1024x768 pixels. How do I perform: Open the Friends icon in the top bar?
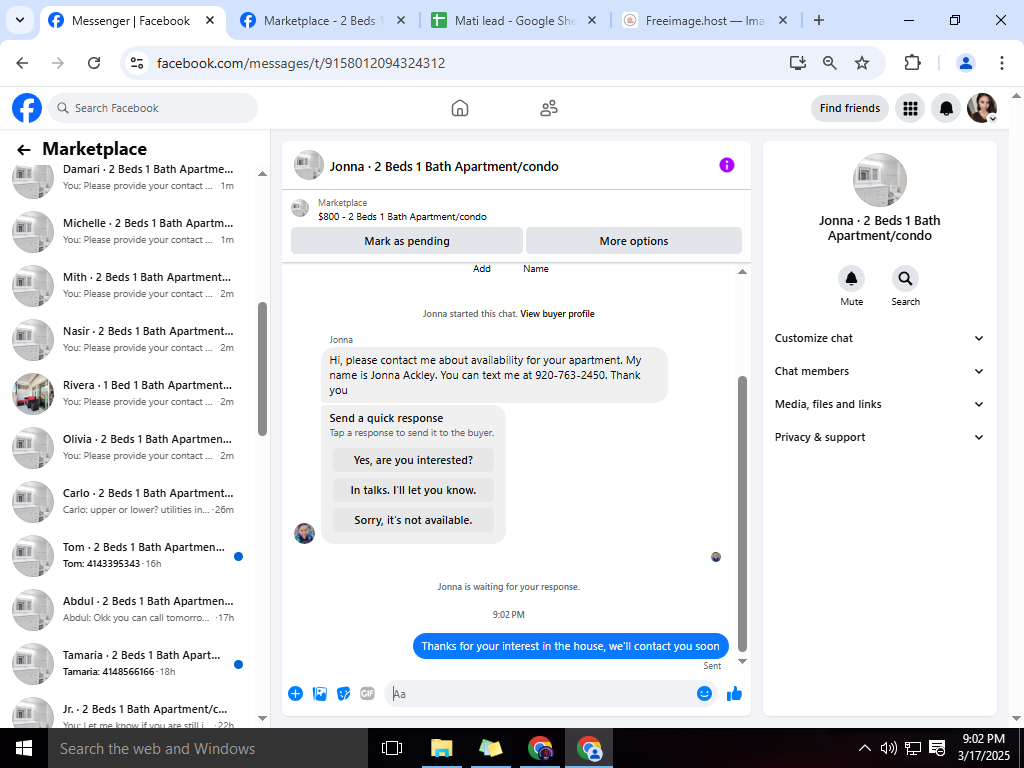(x=549, y=108)
